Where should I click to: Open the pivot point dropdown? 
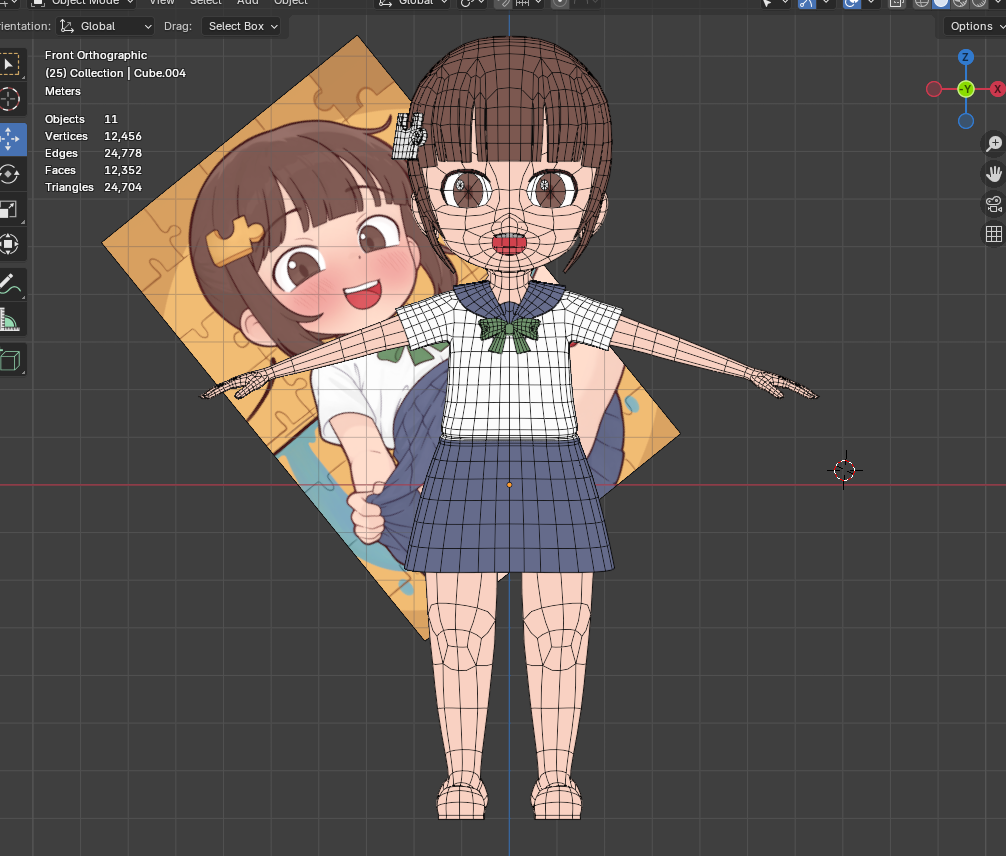point(472,3)
